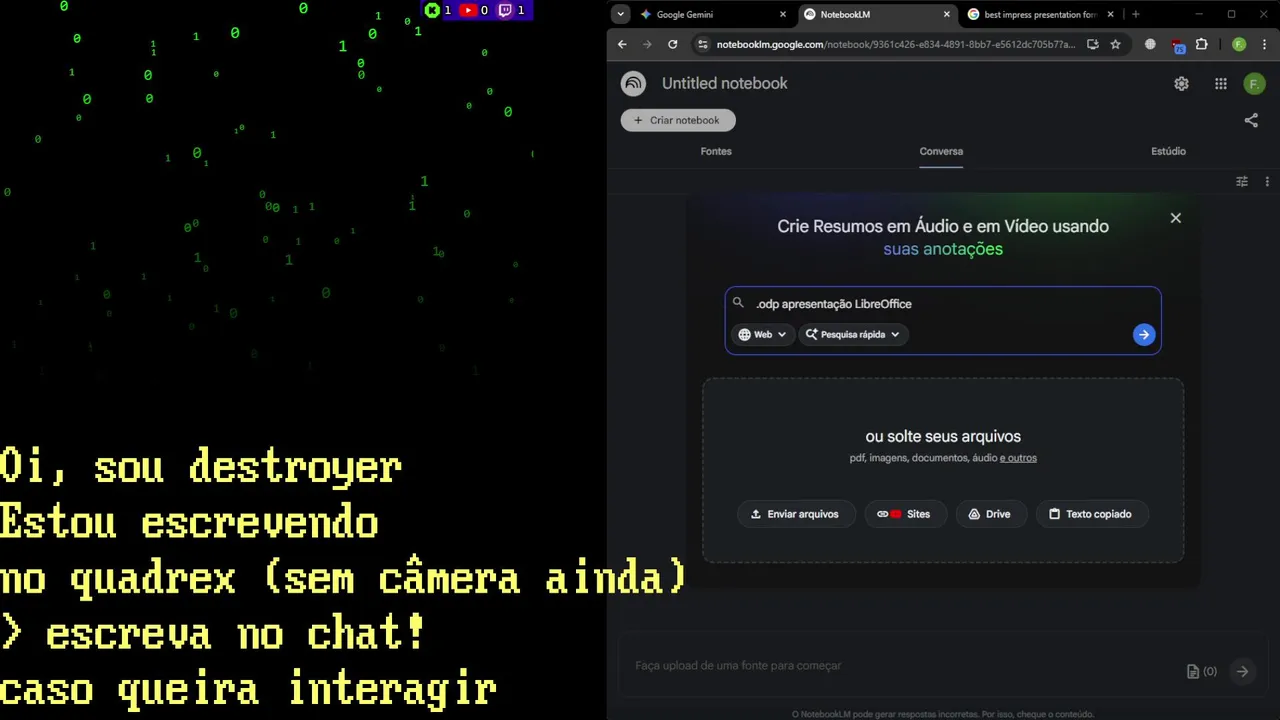The height and width of the screenshot is (720, 1280).
Task: Open NotebookLM settings gear
Action: tap(1181, 84)
